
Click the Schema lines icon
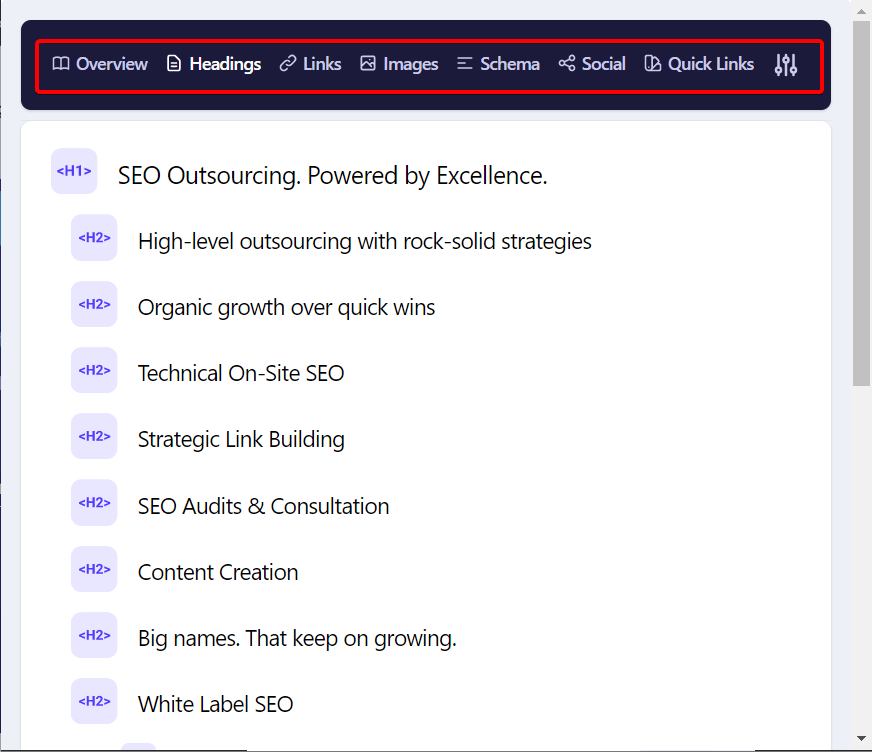tap(464, 64)
